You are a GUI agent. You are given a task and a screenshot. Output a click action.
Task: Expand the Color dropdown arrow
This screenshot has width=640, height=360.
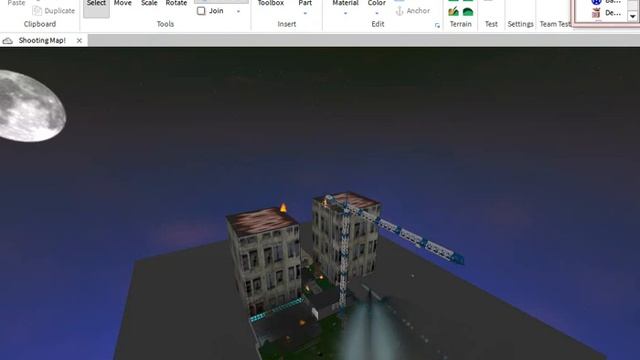coord(376,14)
